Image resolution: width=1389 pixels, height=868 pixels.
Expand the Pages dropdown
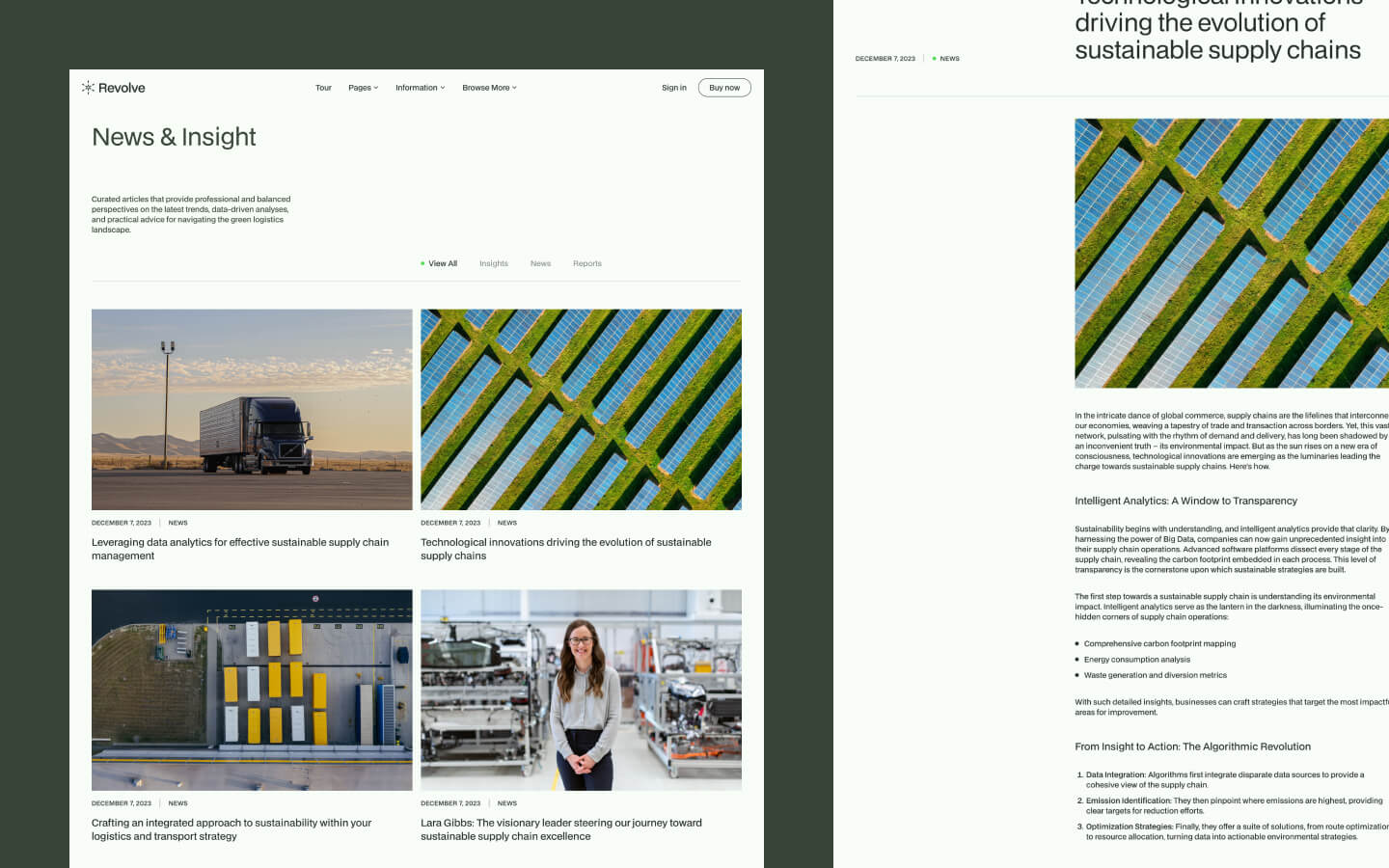point(363,87)
